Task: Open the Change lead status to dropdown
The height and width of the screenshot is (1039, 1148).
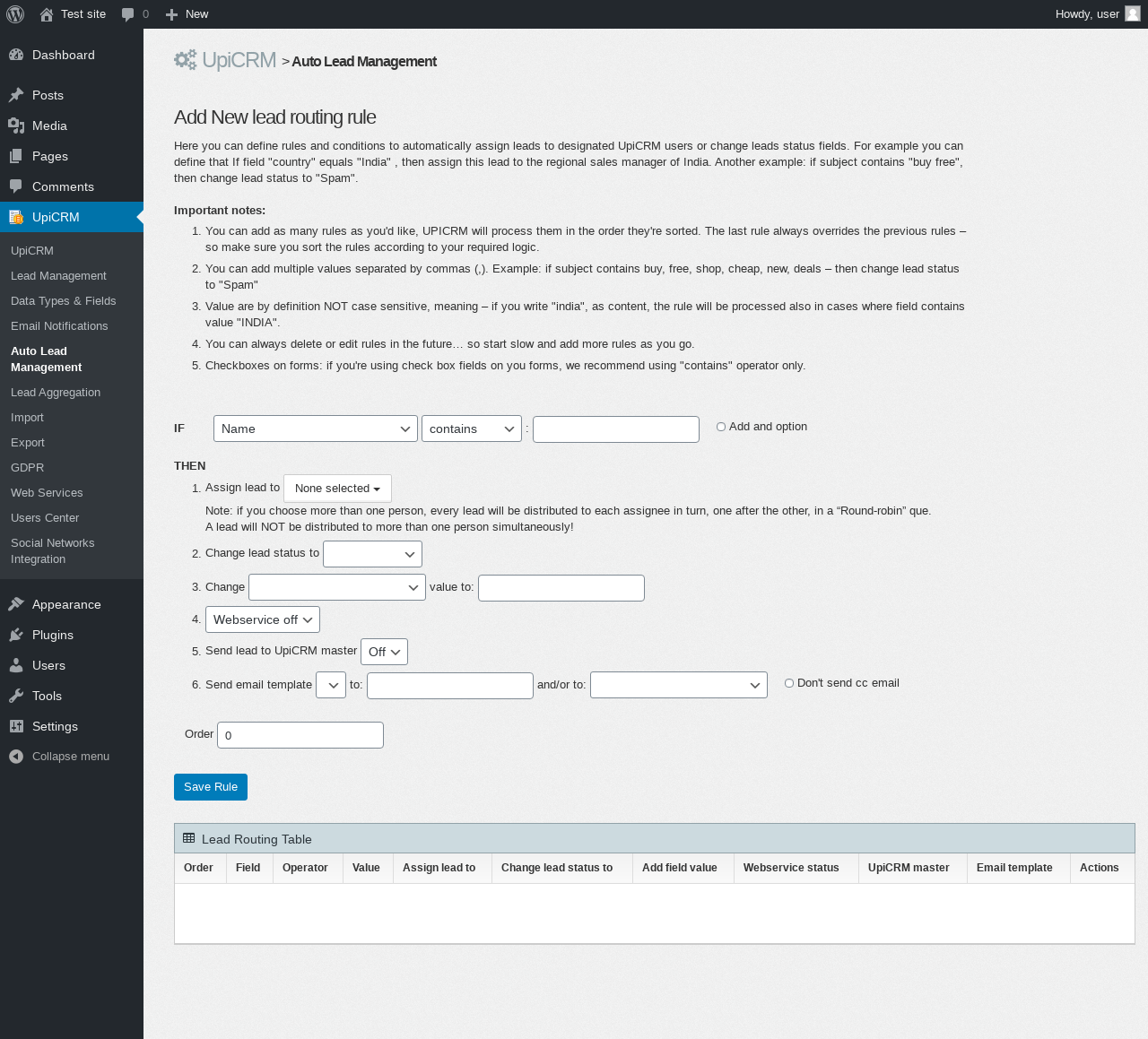Action: [x=372, y=554]
